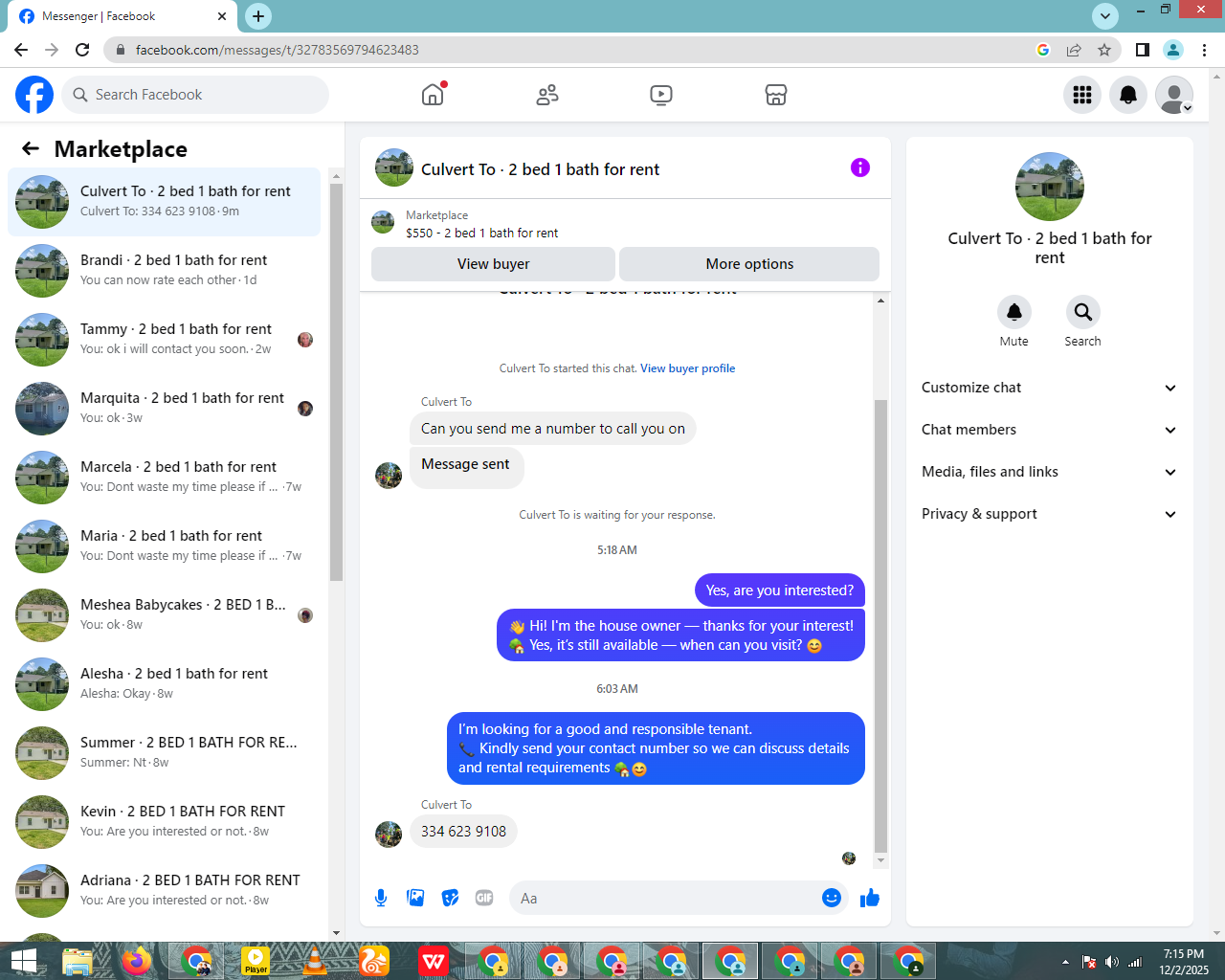Click View buyer button
1225x980 pixels.
[x=493, y=264]
